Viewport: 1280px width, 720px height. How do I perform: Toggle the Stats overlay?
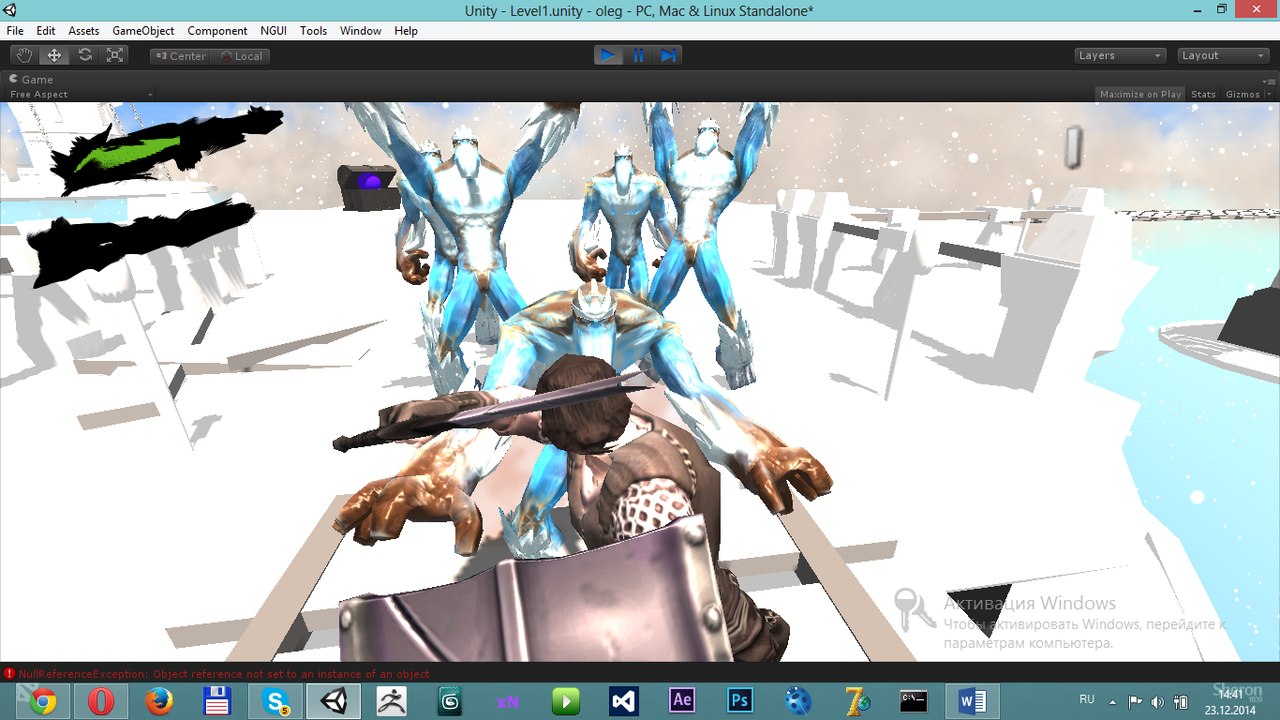click(1203, 94)
